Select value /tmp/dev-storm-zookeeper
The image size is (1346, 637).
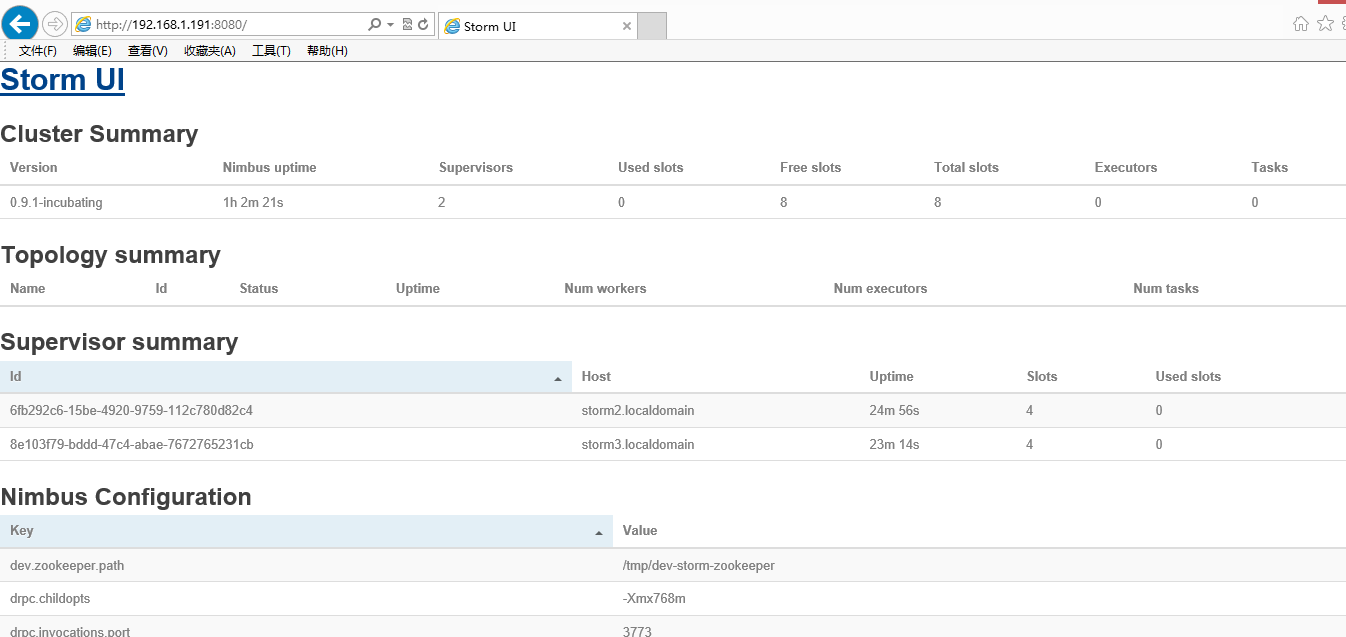coord(698,565)
